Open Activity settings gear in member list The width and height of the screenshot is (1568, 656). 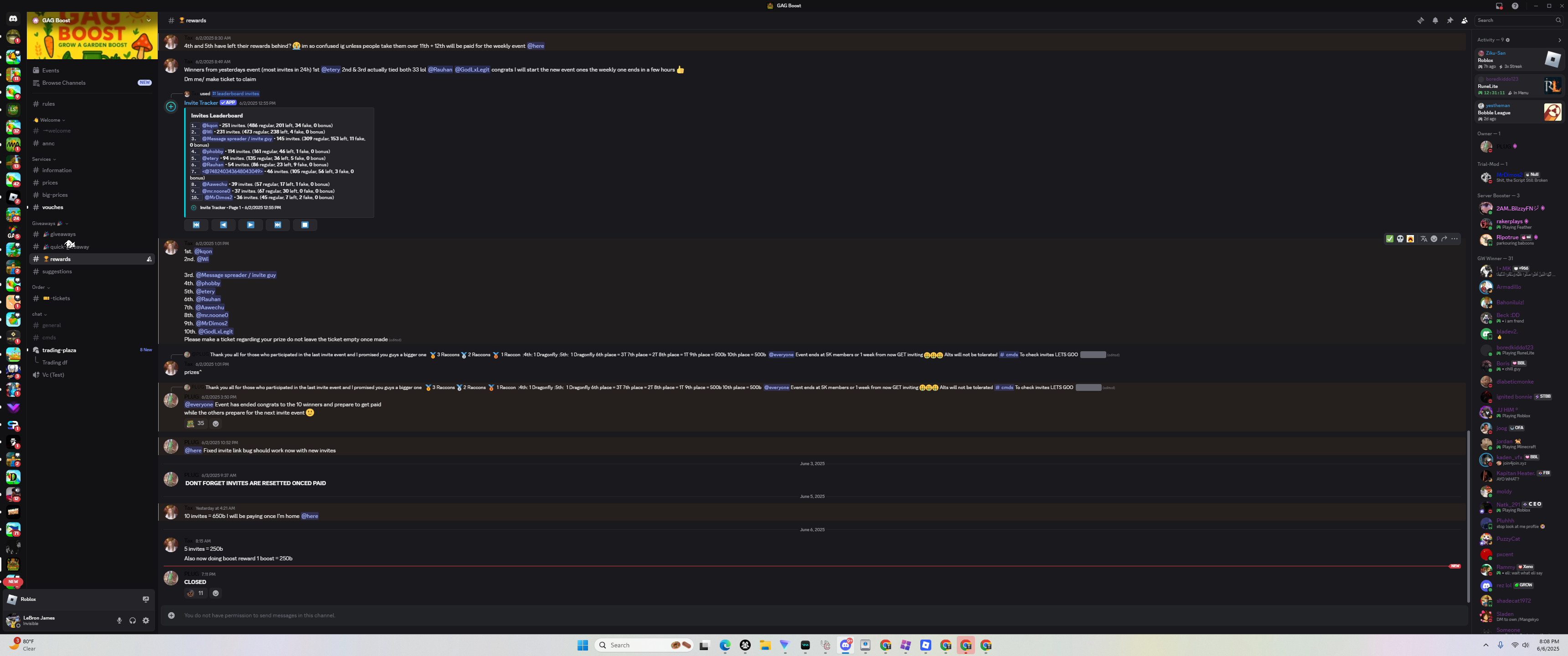(x=1508, y=40)
